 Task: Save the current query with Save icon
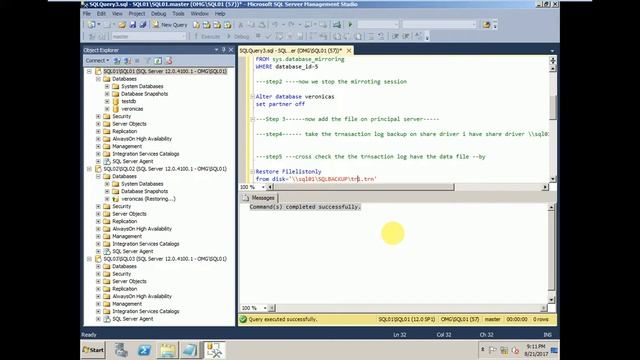coord(133,25)
